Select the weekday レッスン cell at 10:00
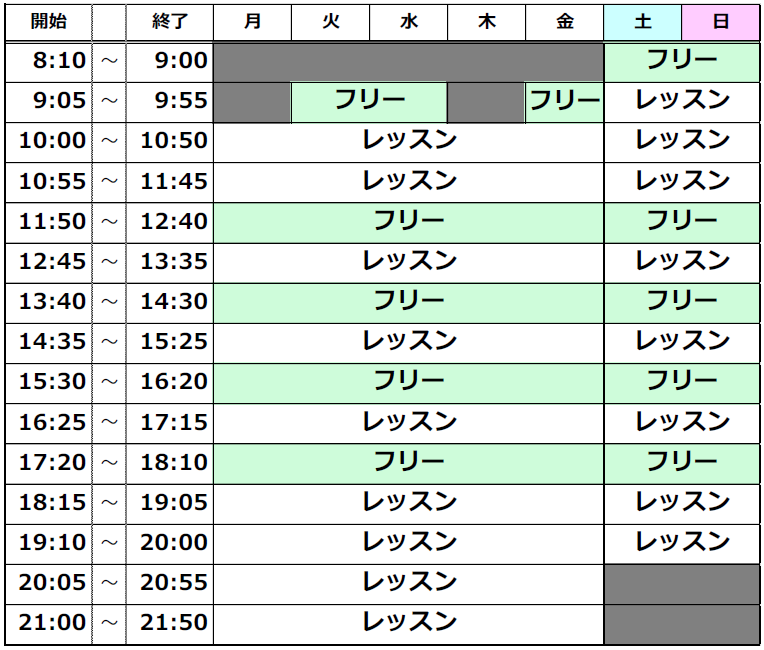This screenshot has height=650, width=764. click(x=409, y=142)
